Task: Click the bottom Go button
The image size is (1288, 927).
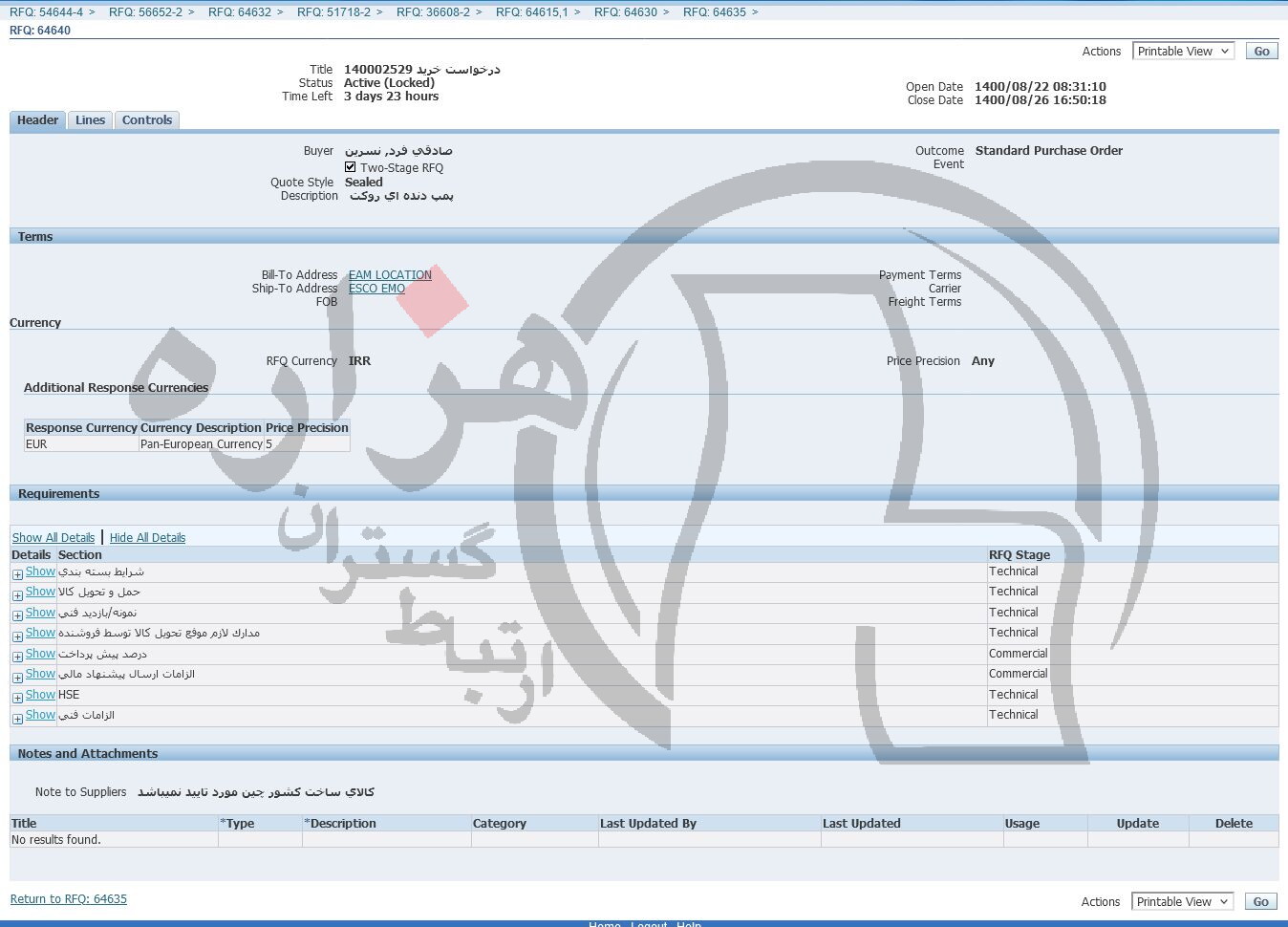Action: pyautogui.click(x=1261, y=902)
